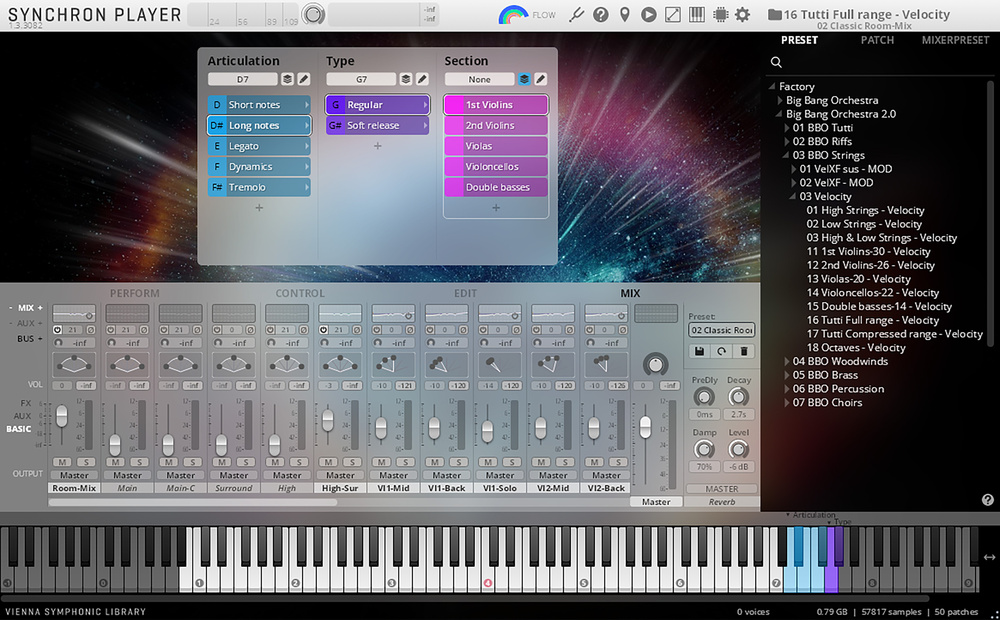
Task: Expand the 02 BBO Riffs folder
Action: point(786,142)
